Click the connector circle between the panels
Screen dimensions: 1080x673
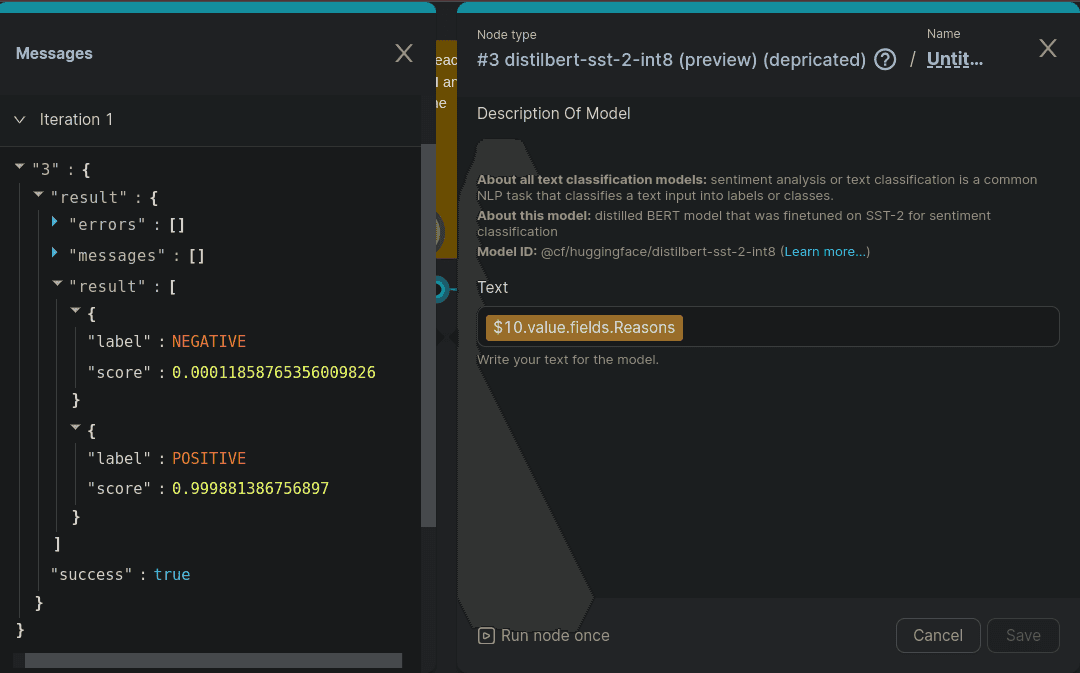click(438, 290)
